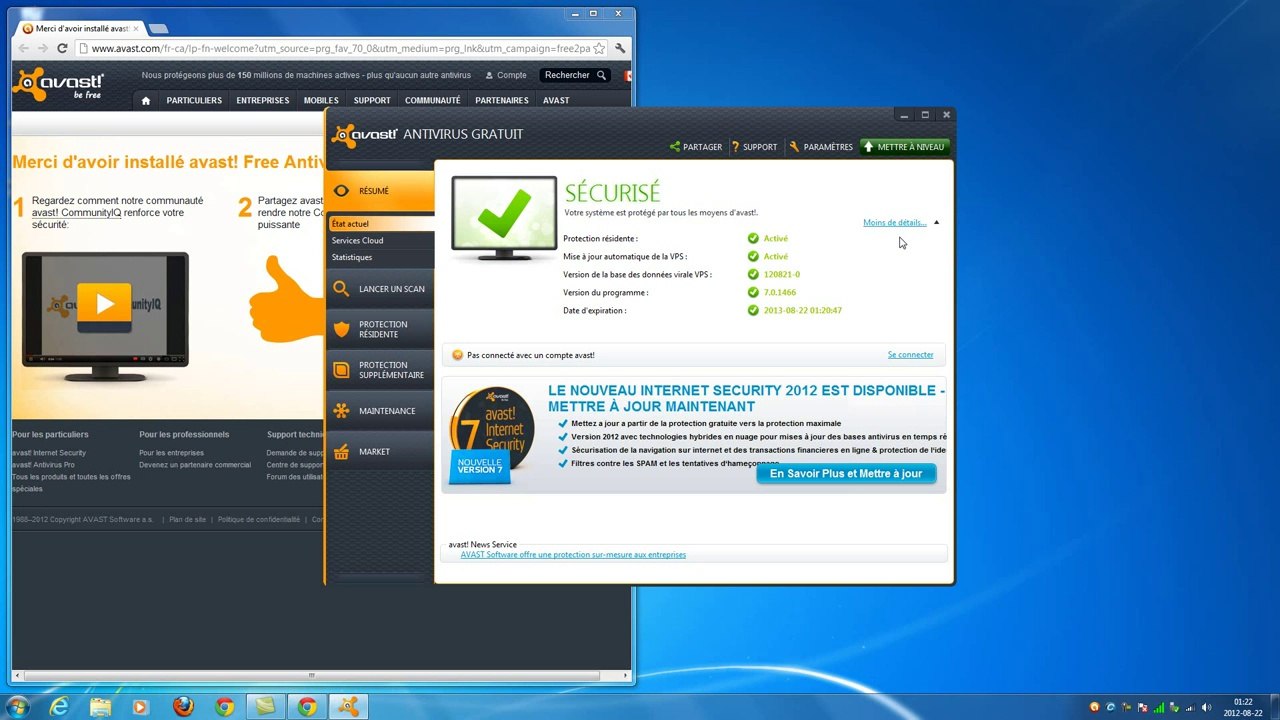
Task: Open Lancer un scan section
Action: [379, 289]
